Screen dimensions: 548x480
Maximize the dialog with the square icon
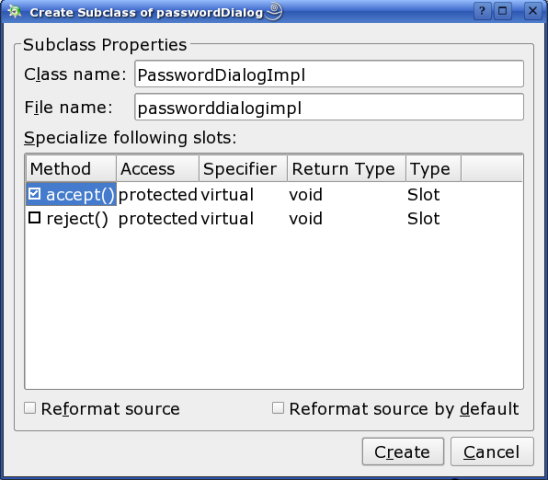[503, 11]
